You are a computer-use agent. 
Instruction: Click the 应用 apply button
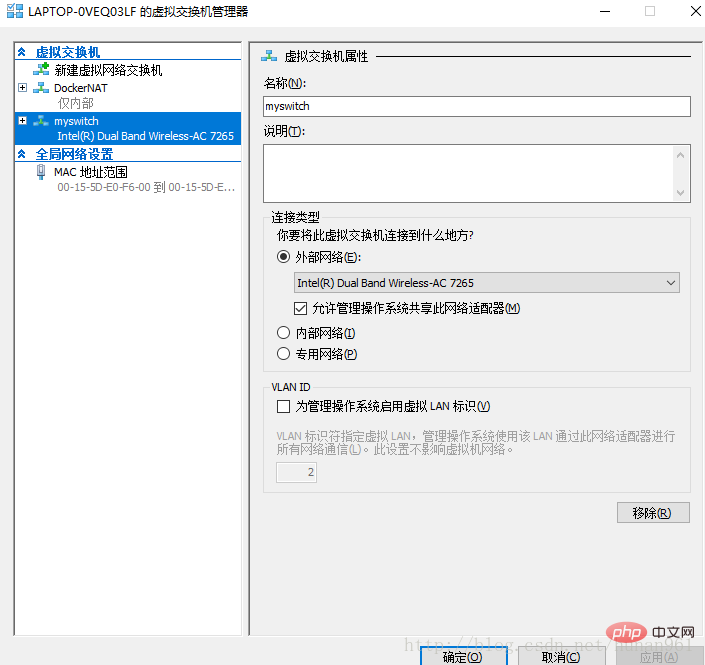[659, 656]
